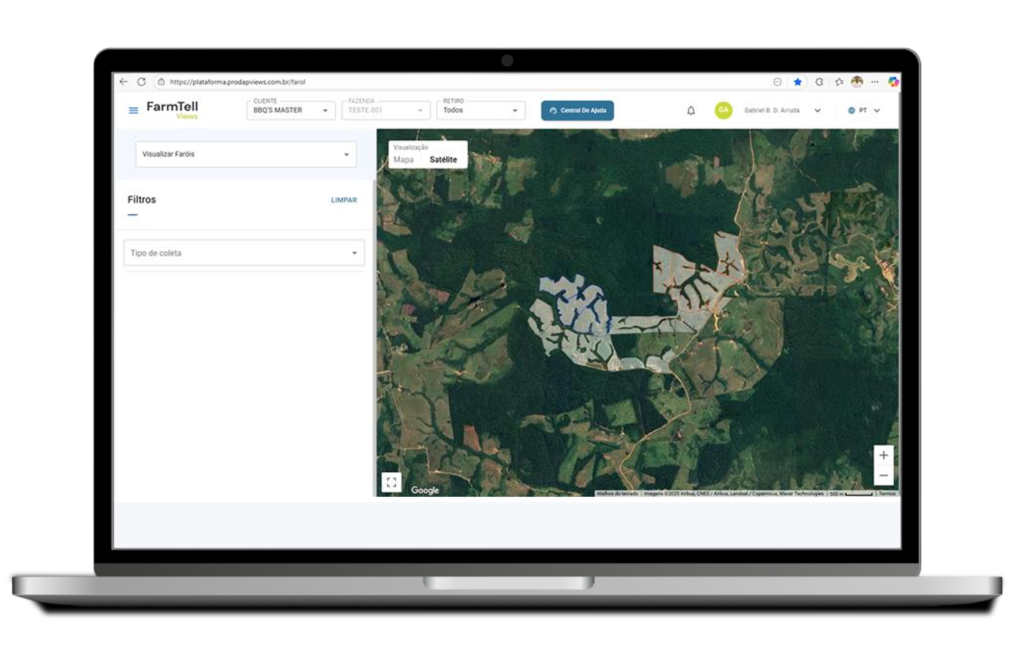Reload the page in the browser
1024x665 pixels.
(141, 82)
